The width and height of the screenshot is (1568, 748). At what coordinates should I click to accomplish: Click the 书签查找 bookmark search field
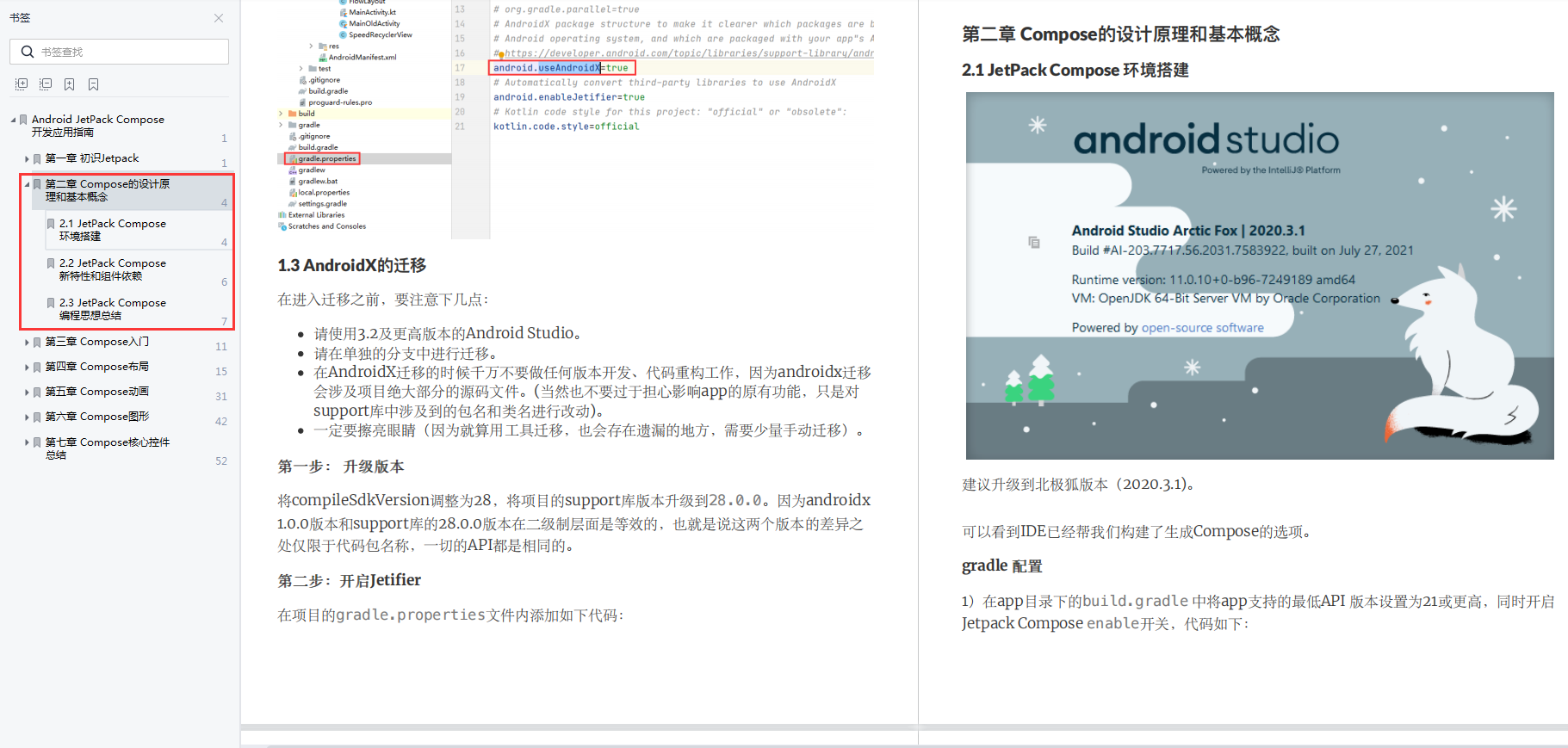119,52
